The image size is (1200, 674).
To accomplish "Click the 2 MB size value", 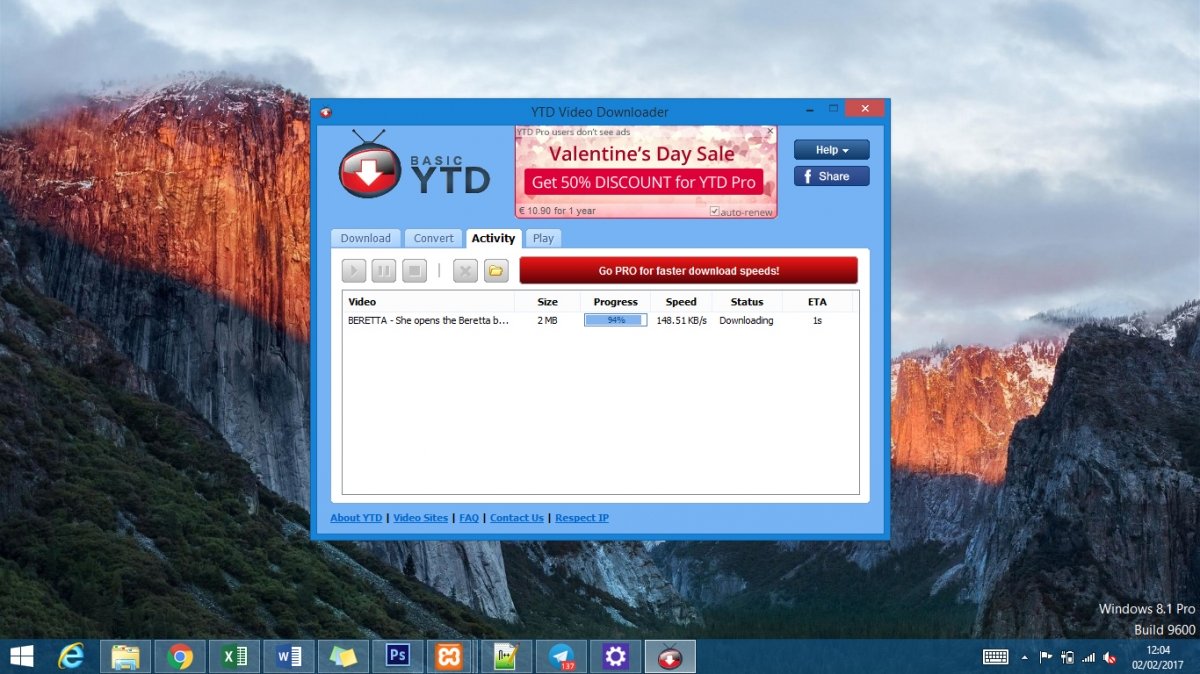I will [x=547, y=320].
